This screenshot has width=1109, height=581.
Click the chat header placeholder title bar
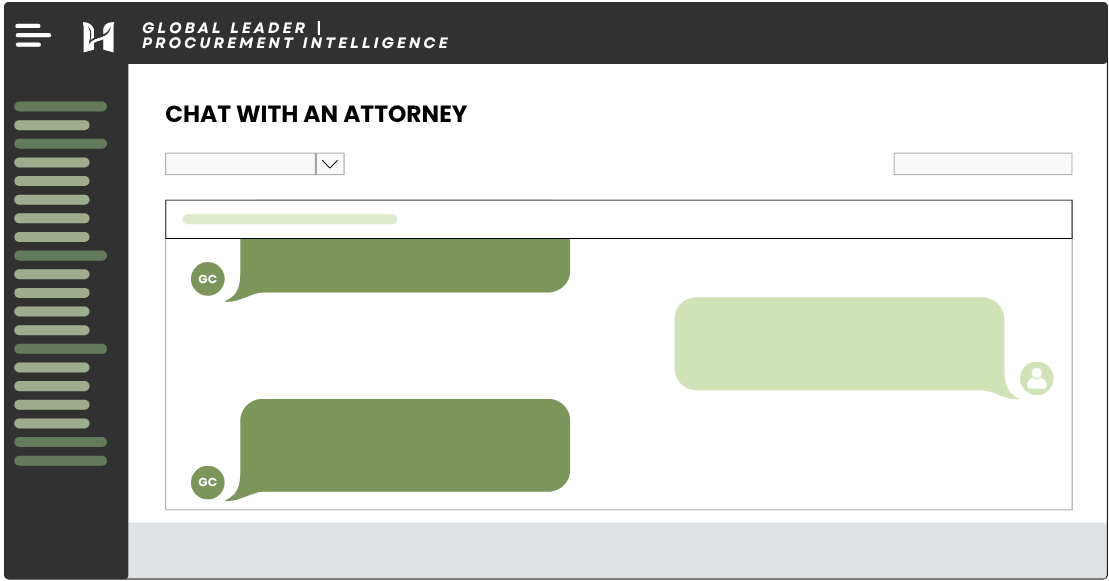[618, 219]
